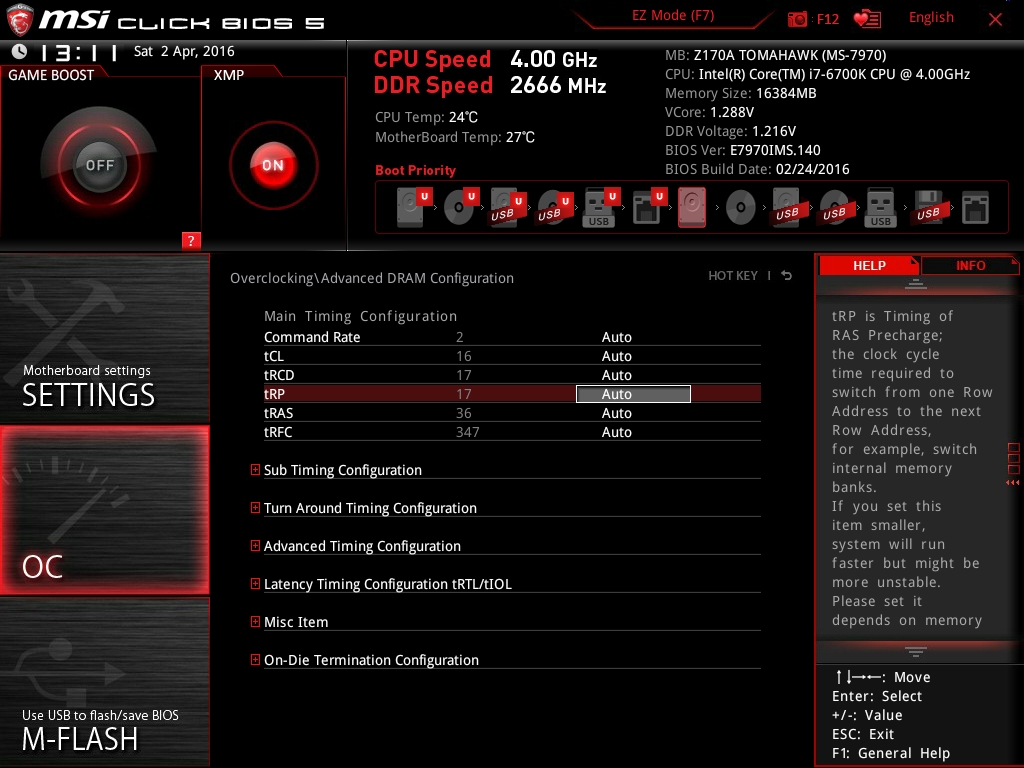Click the 'Overclocking\Advanced DRAM Configuration' breadcrumb
The width and height of the screenshot is (1024, 768).
click(372, 278)
